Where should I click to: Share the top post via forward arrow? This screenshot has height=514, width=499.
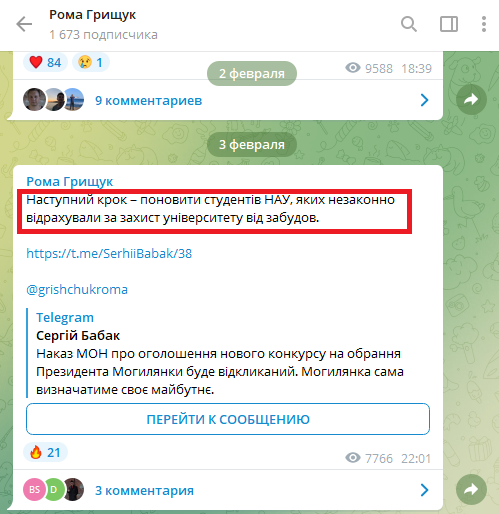click(x=471, y=99)
